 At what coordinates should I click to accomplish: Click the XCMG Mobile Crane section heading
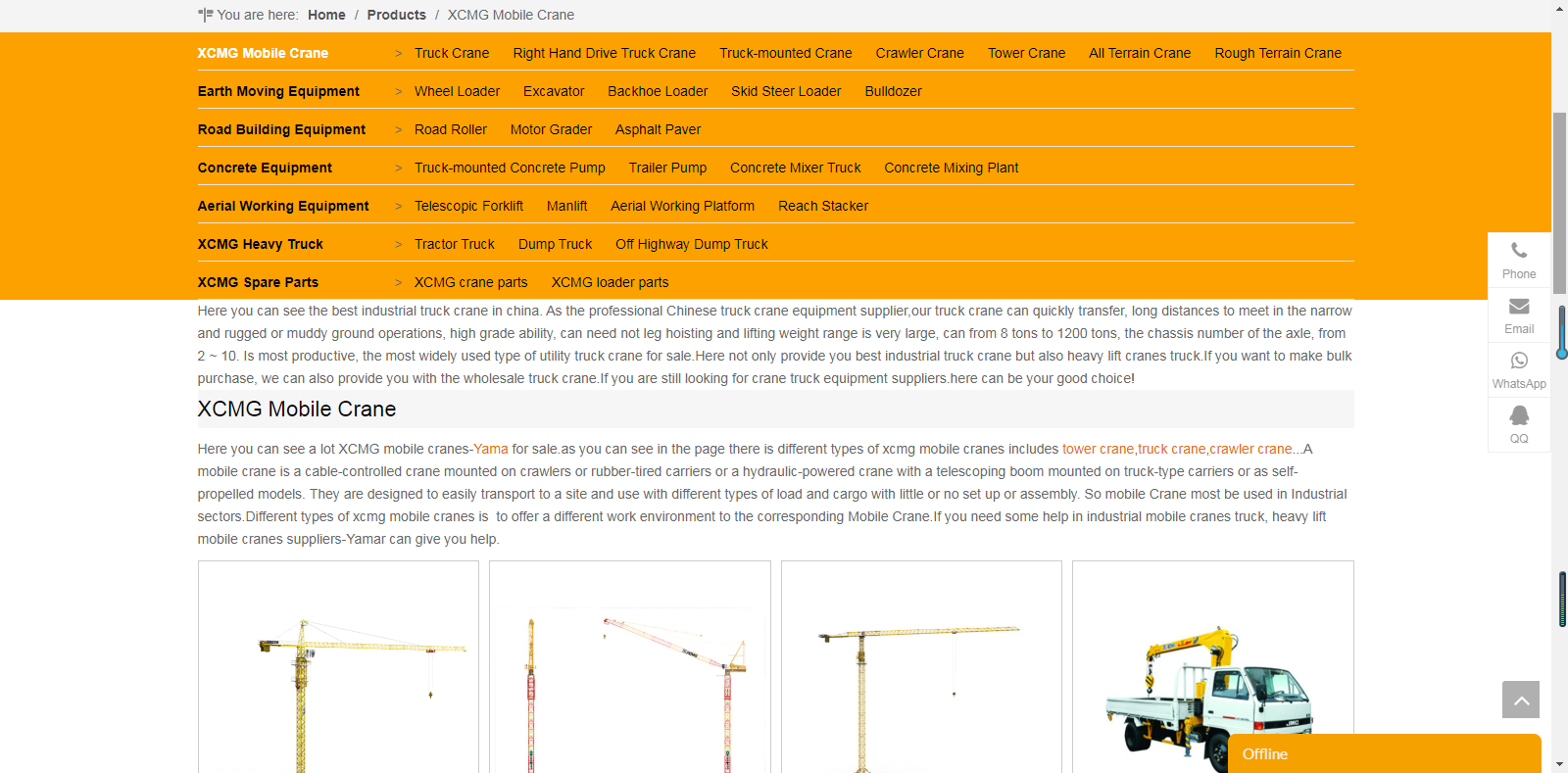pyautogui.click(x=297, y=410)
